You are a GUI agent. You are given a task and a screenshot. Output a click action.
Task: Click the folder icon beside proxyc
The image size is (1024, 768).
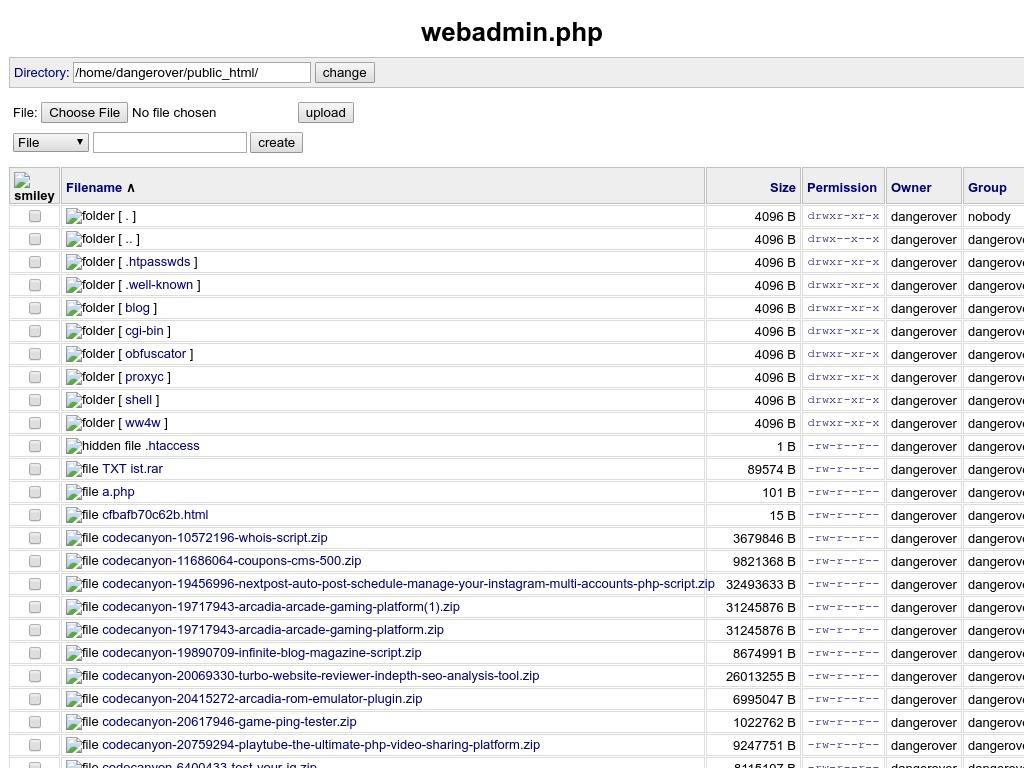[x=74, y=377]
